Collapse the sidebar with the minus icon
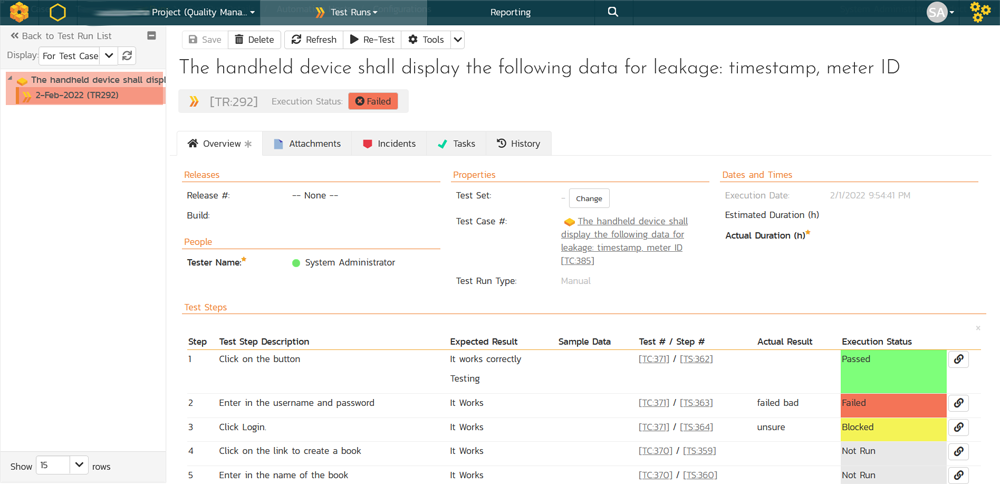Screen dimensions: 1000x484 point(151,35)
